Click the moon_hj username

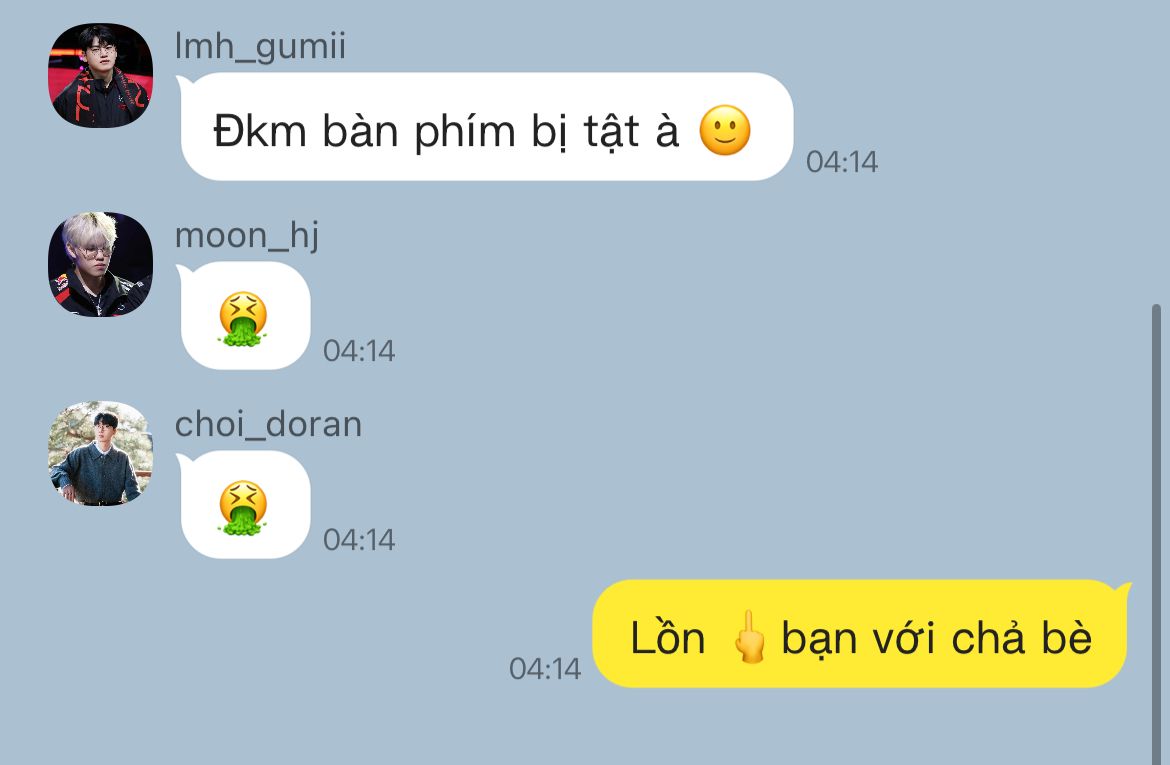(x=247, y=236)
